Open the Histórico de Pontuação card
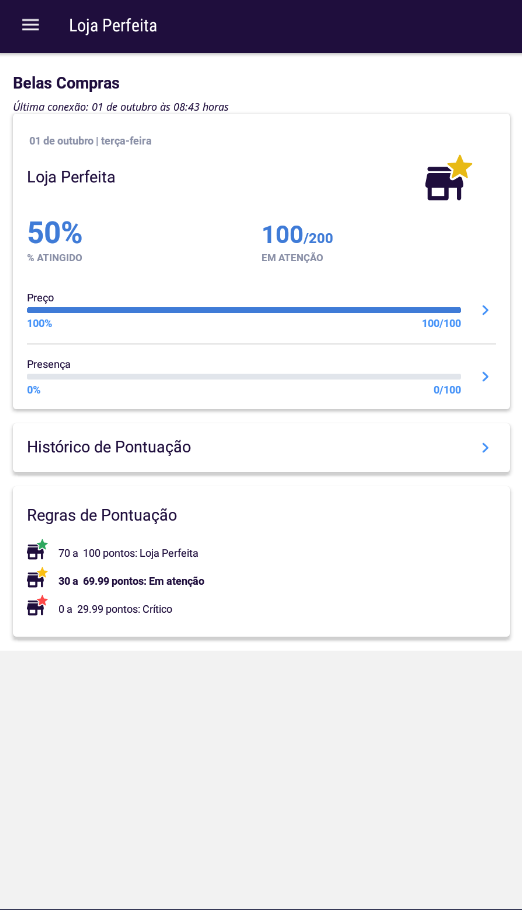Screen dimensions: 522x910 coord(261,447)
